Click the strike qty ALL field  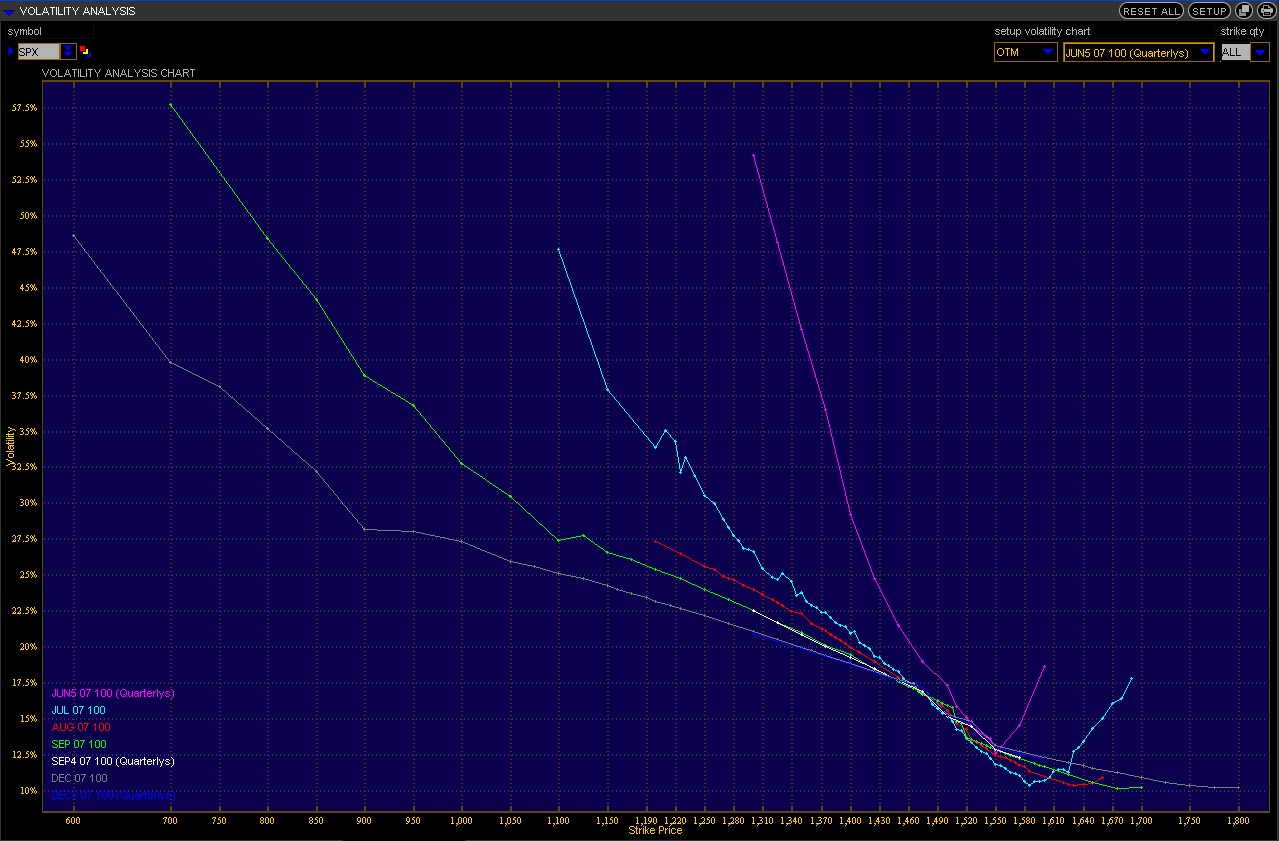tap(1235, 52)
